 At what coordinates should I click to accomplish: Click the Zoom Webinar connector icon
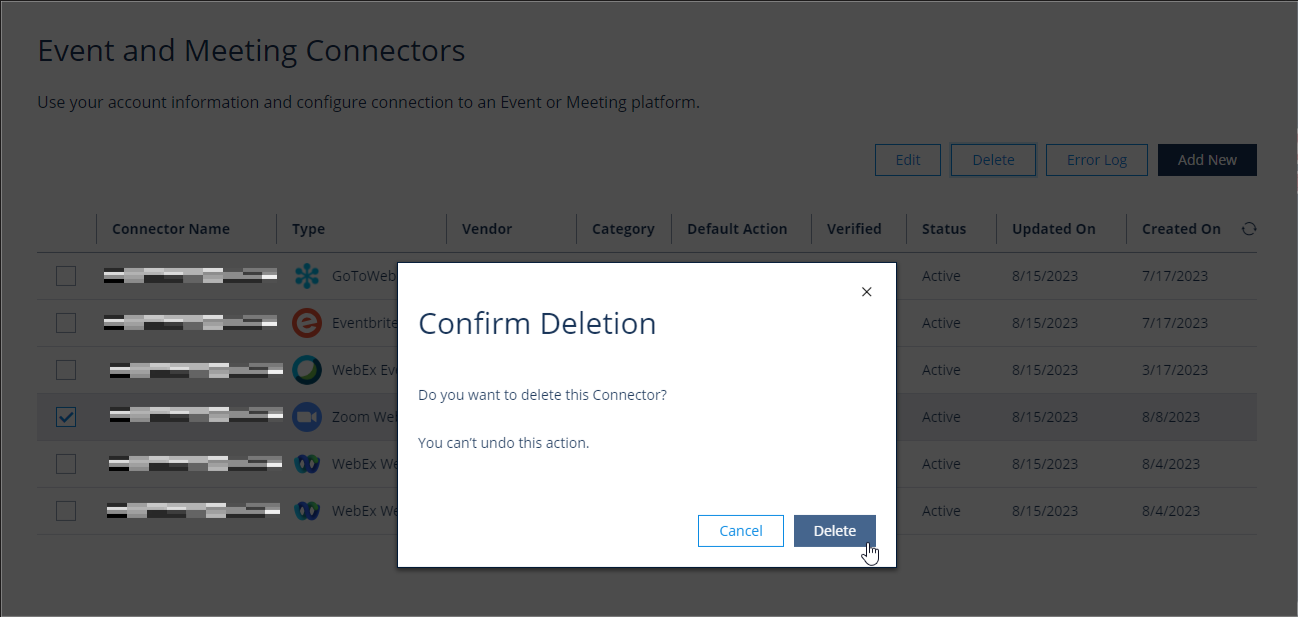307,417
